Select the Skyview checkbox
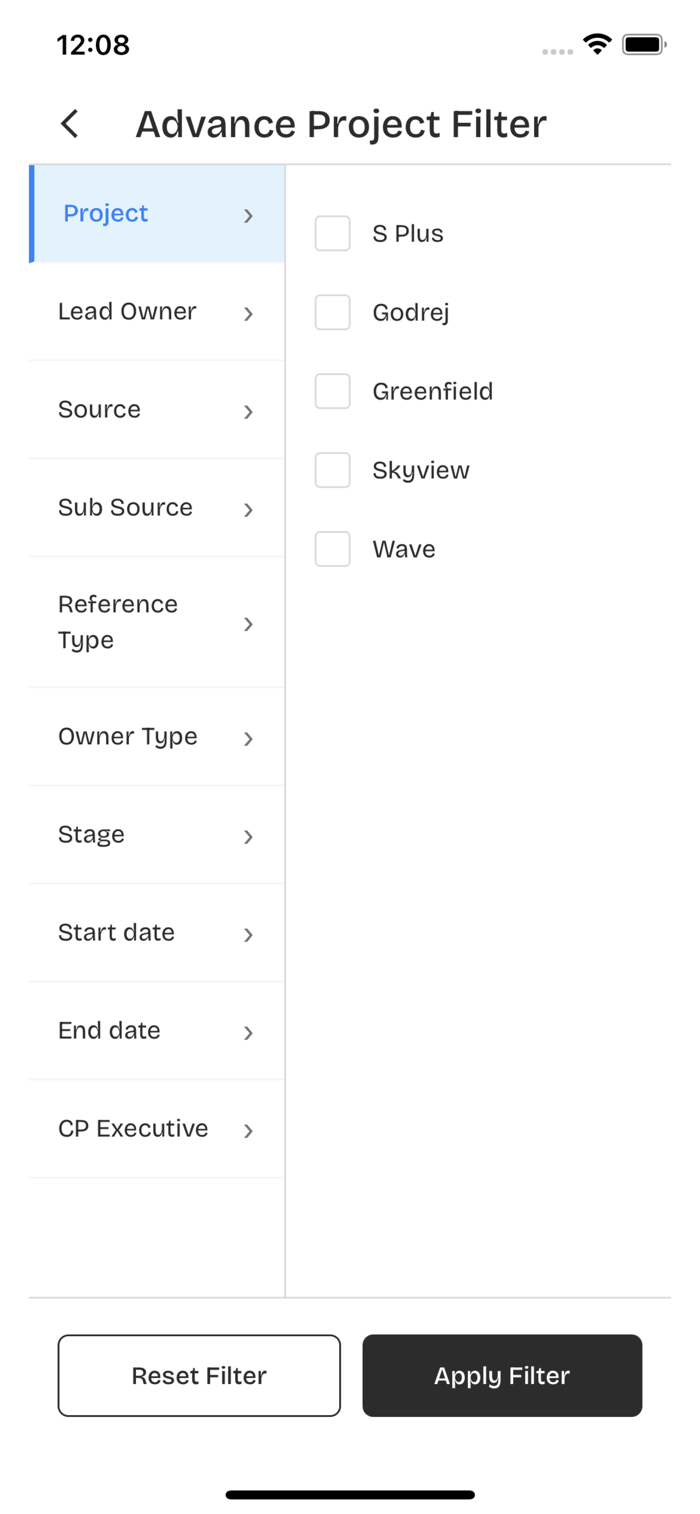Screen dimensions: 700x1514 coord(333,470)
